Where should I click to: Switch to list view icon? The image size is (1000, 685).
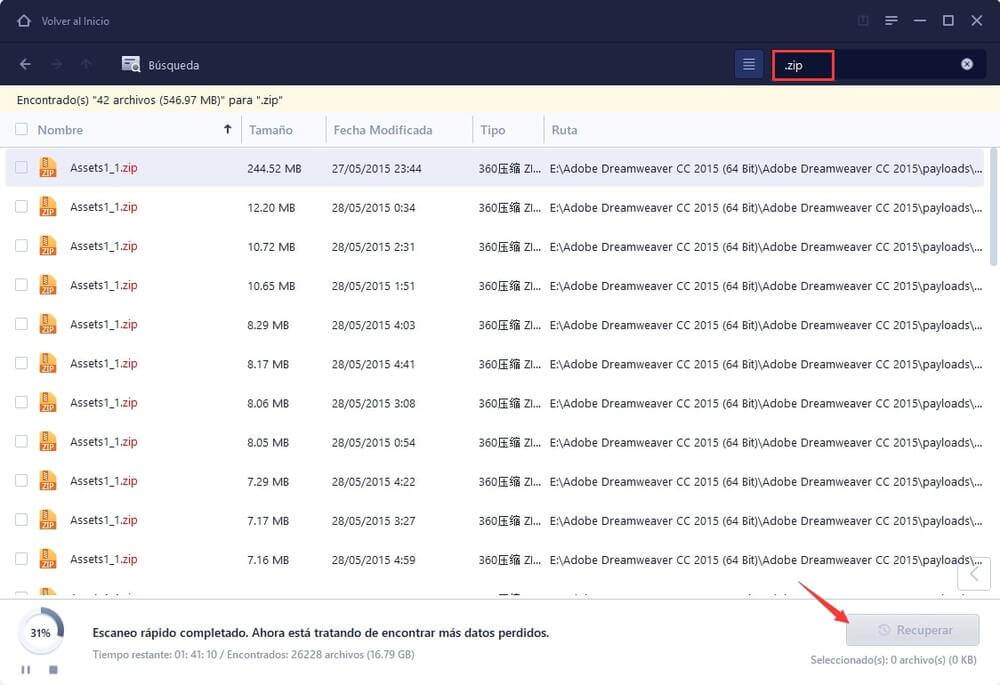coord(749,64)
